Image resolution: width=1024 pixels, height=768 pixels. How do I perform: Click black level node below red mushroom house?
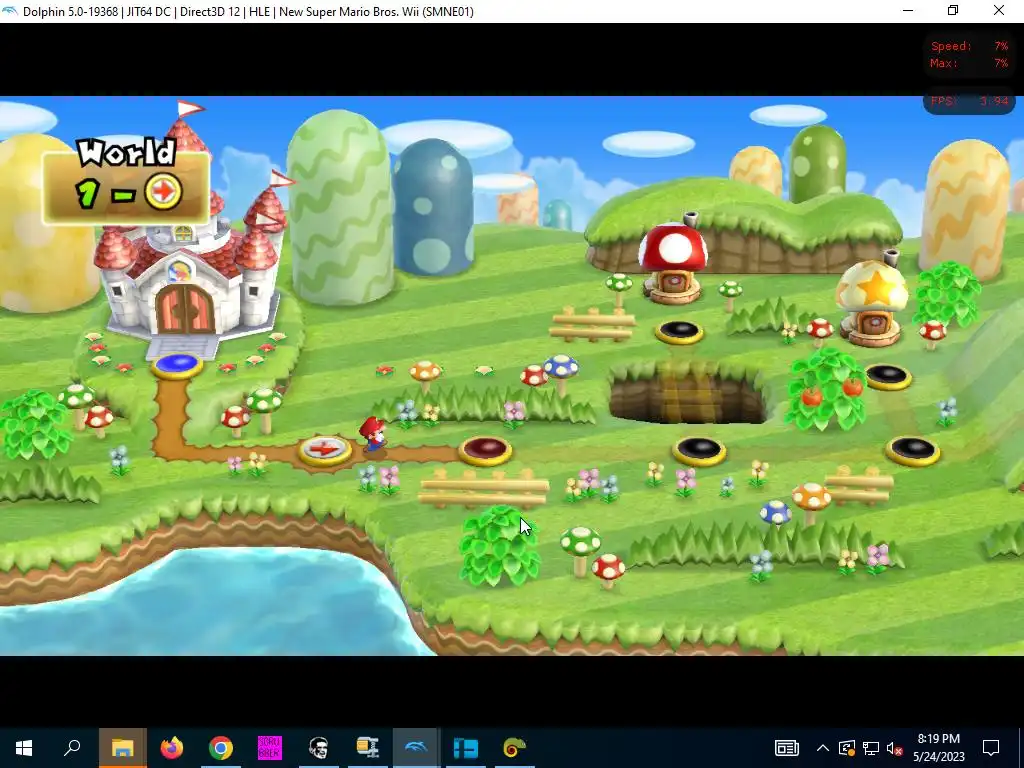679,332
